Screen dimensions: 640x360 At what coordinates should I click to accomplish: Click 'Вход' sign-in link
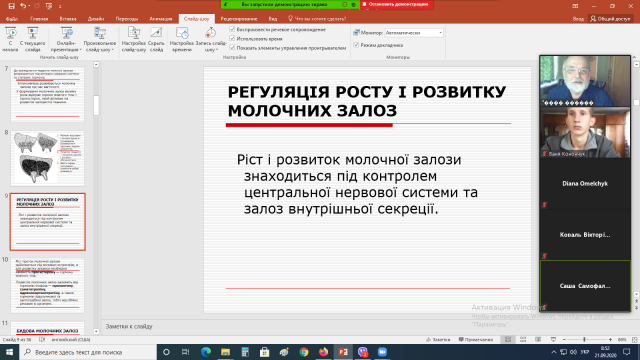tap(578, 19)
